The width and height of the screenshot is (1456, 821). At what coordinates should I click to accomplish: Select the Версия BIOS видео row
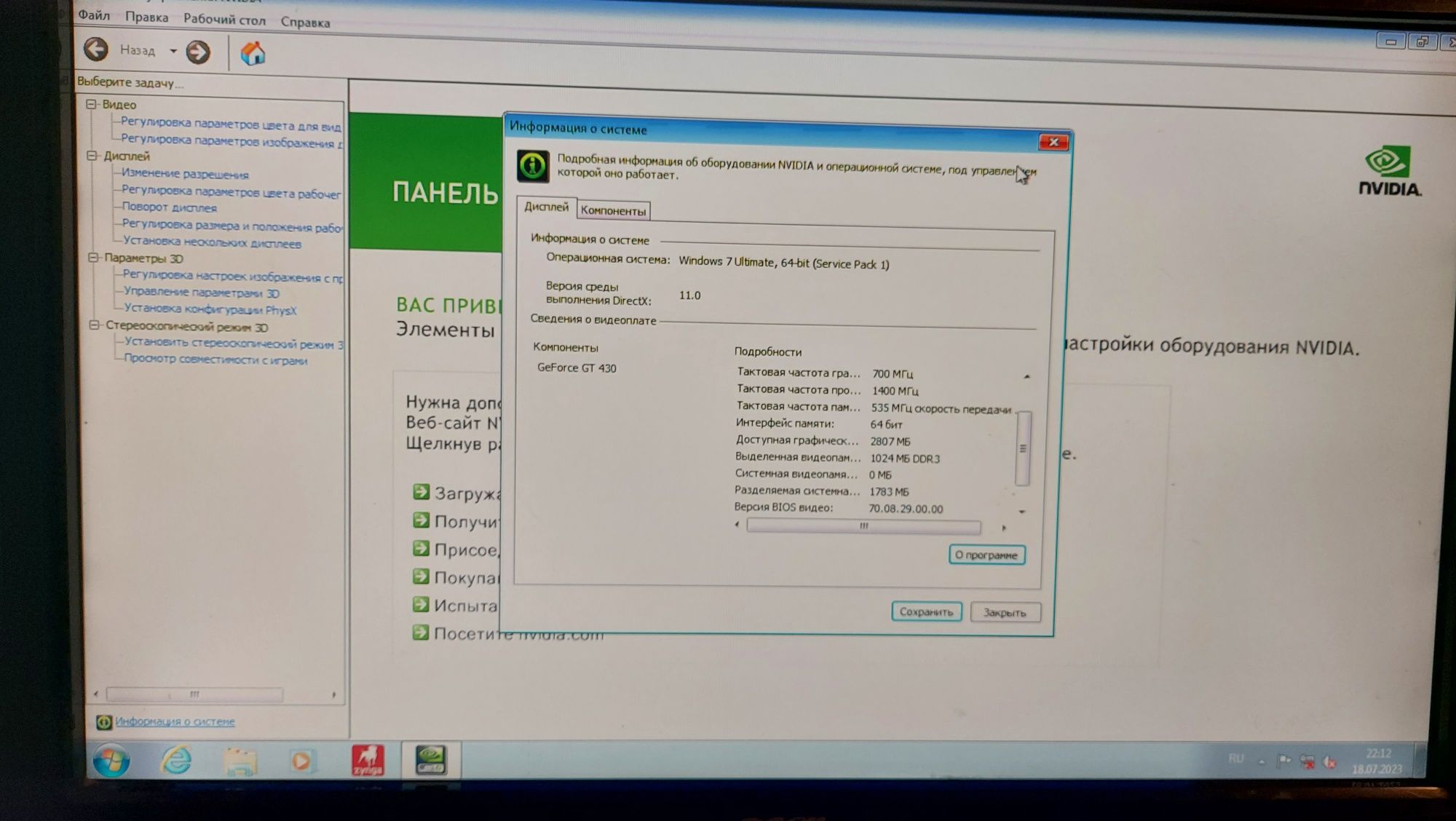(x=839, y=508)
